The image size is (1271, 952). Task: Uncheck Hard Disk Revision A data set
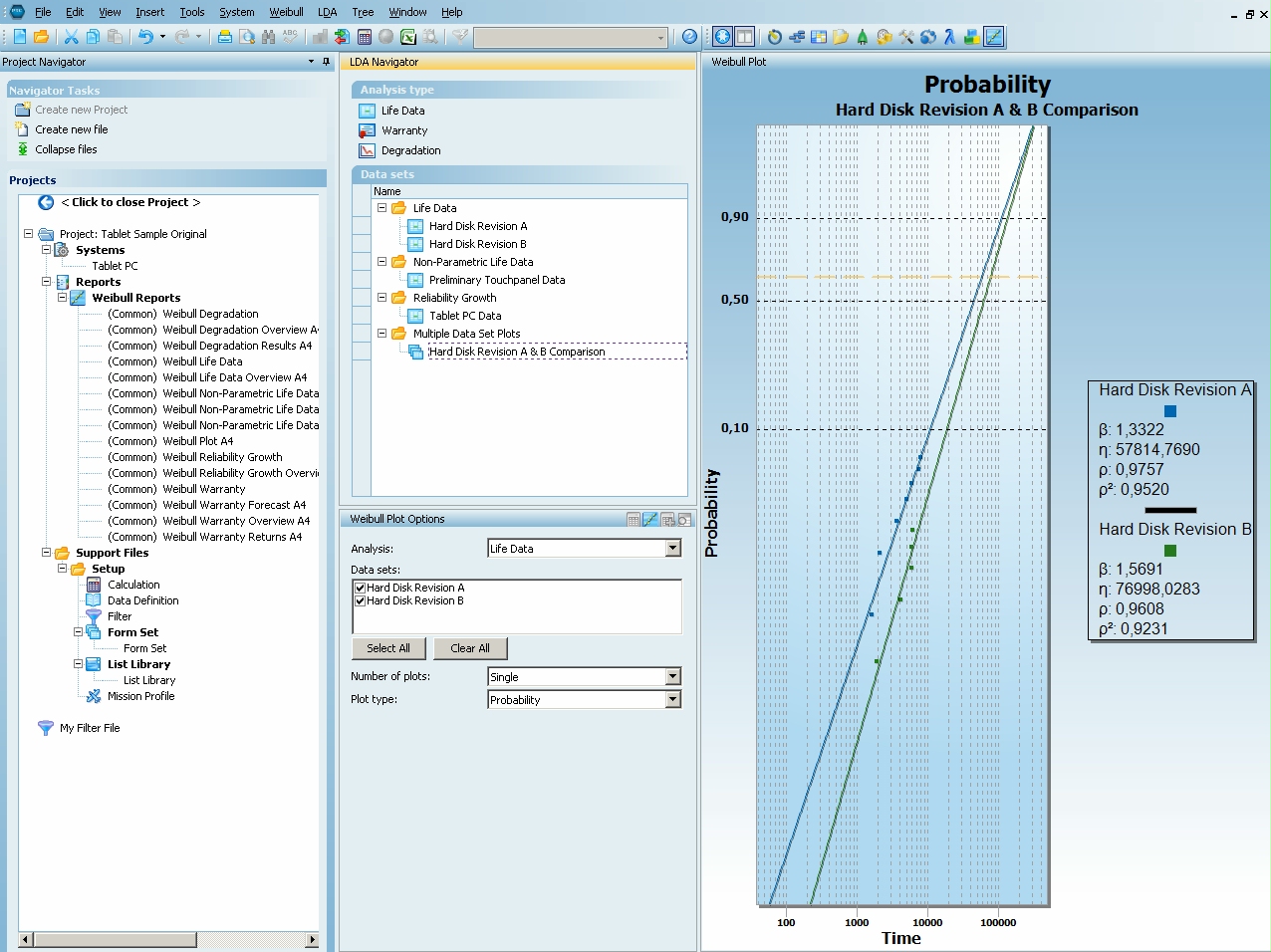tap(360, 588)
